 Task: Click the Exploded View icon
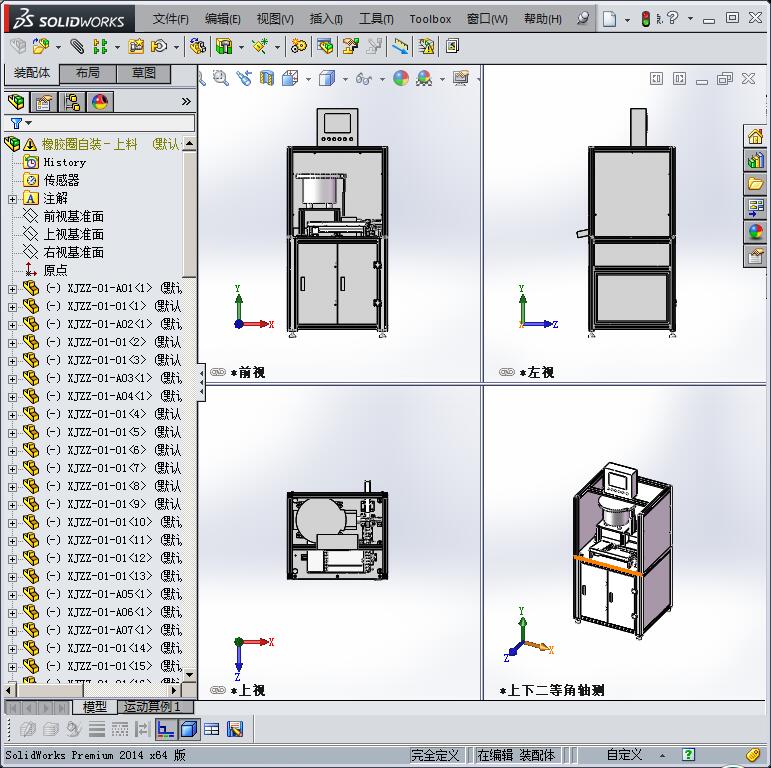point(351,47)
